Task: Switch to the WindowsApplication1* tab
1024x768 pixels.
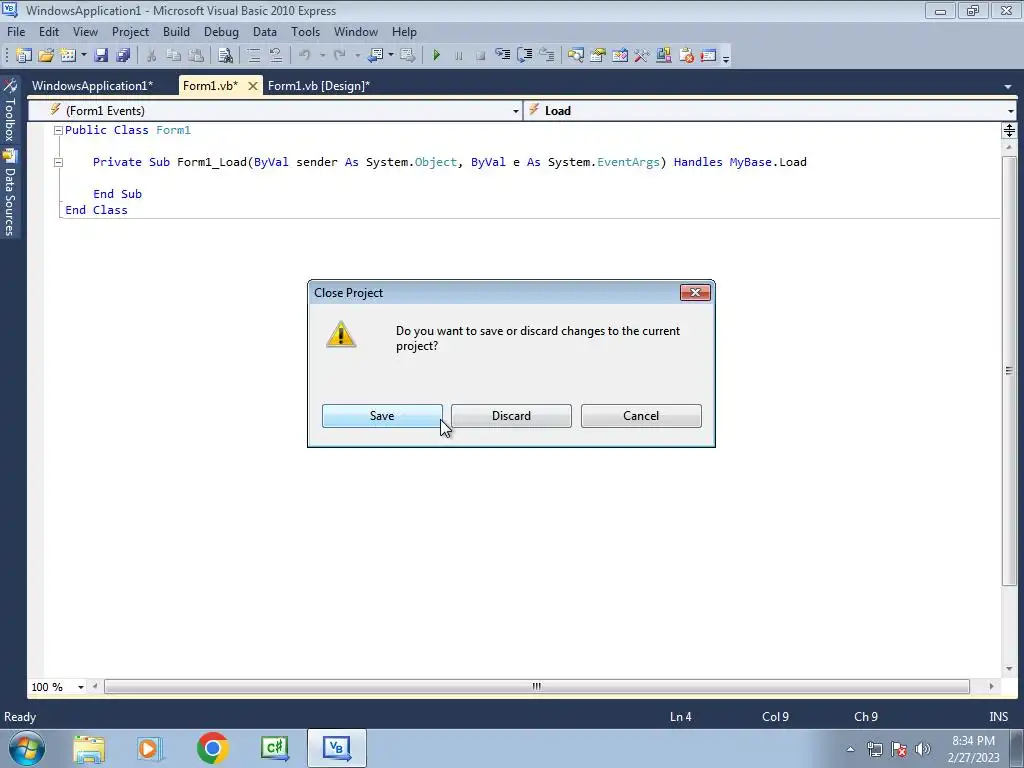Action: tap(92, 86)
